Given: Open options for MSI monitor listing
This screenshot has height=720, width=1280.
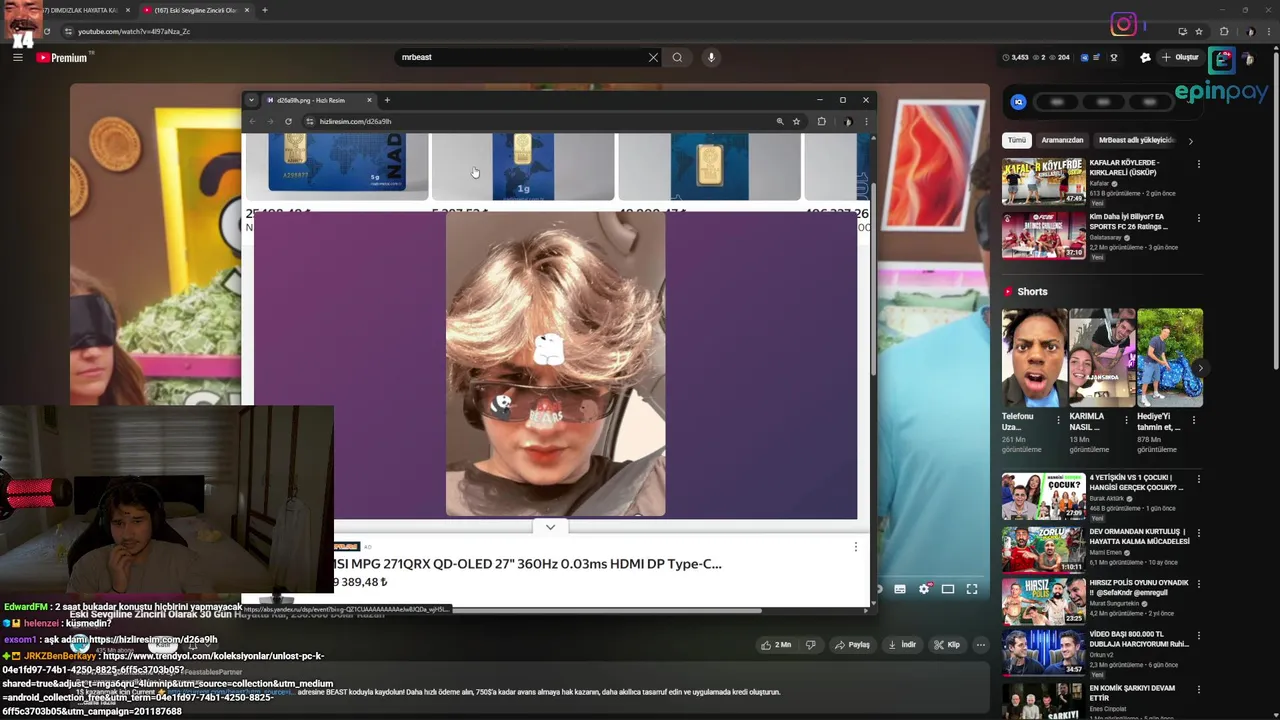Looking at the screenshot, I should [855, 547].
